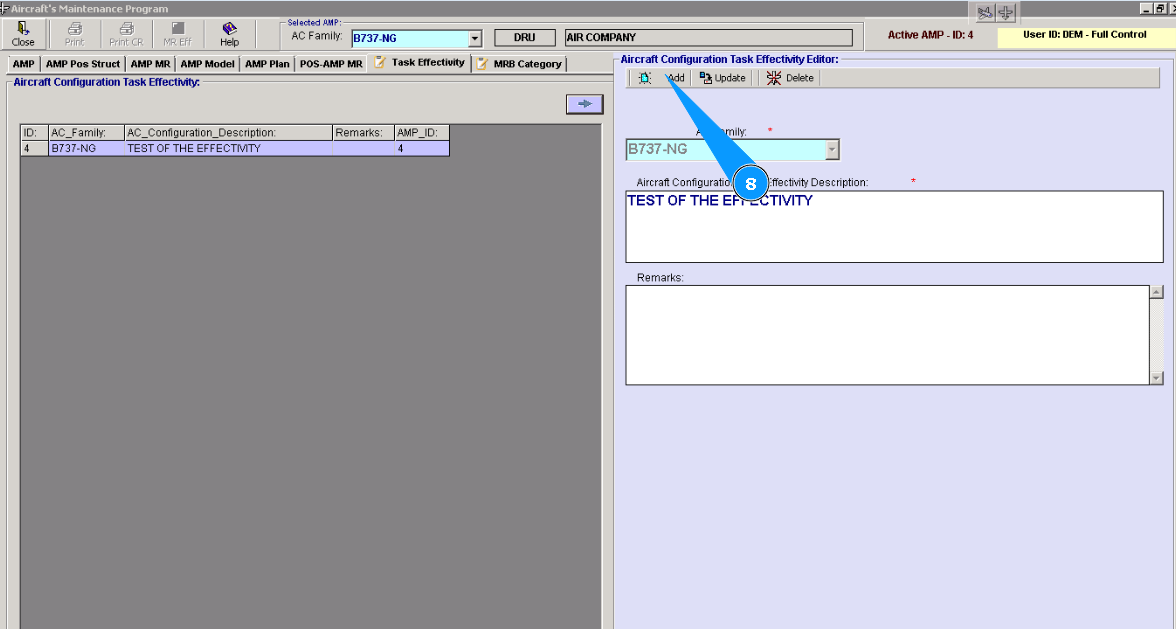Select the AMP MR tab

[x=150, y=64]
